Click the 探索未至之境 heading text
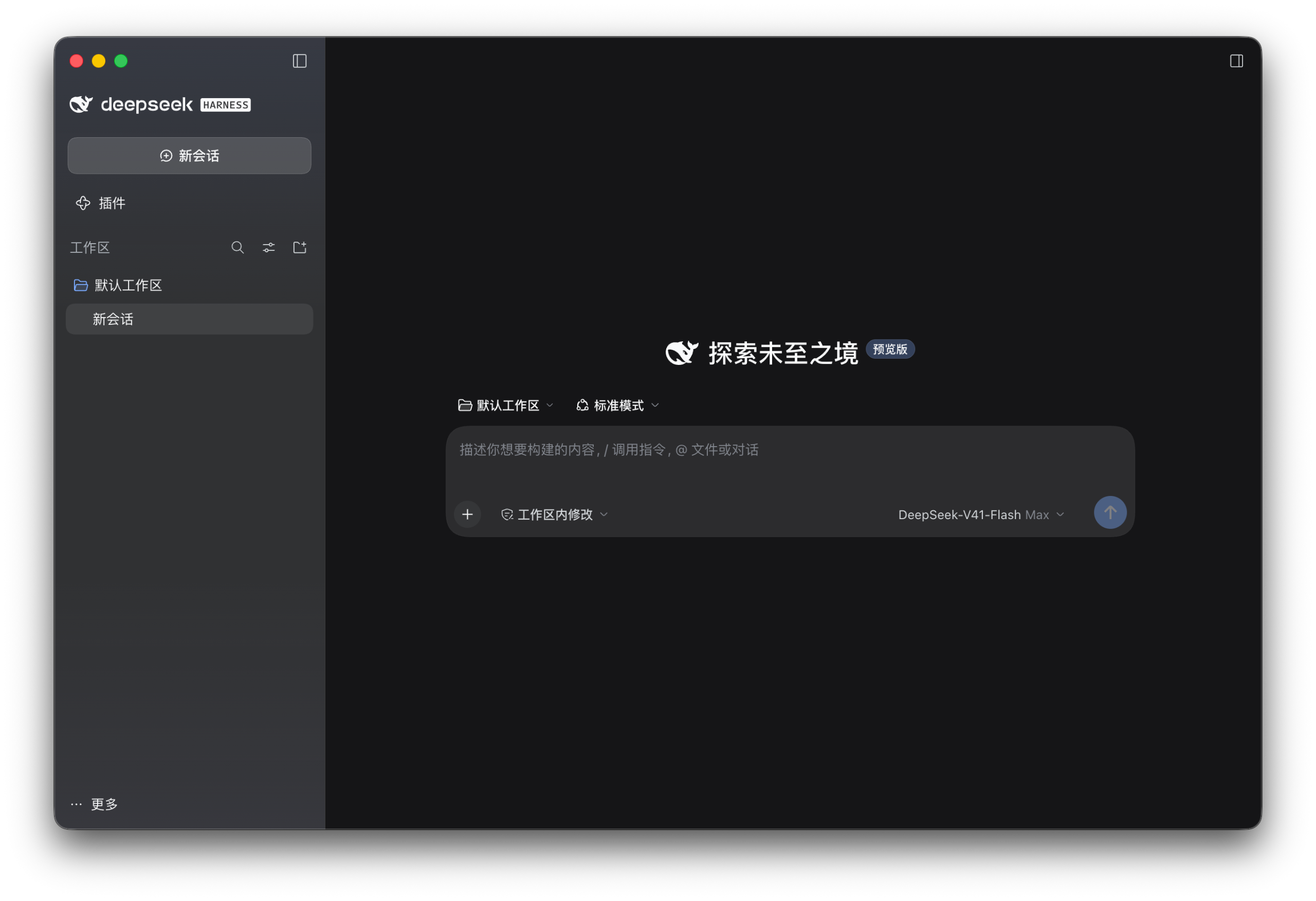 tap(783, 354)
